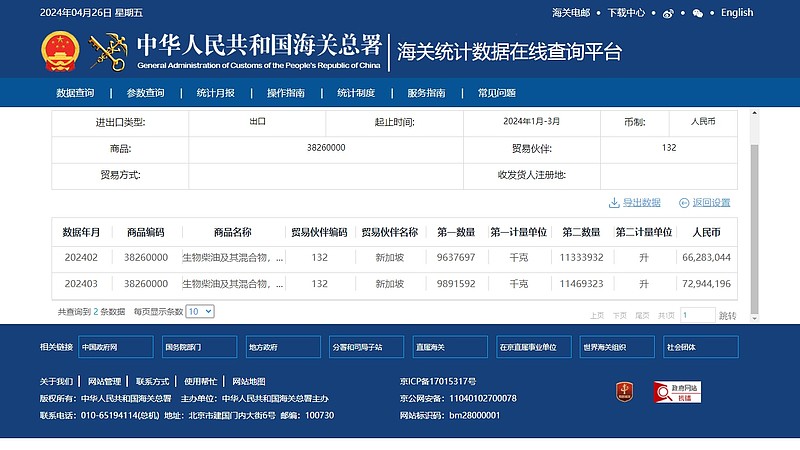Expand the 地方政府 related links box
This screenshot has height=450, width=800.
(283, 347)
